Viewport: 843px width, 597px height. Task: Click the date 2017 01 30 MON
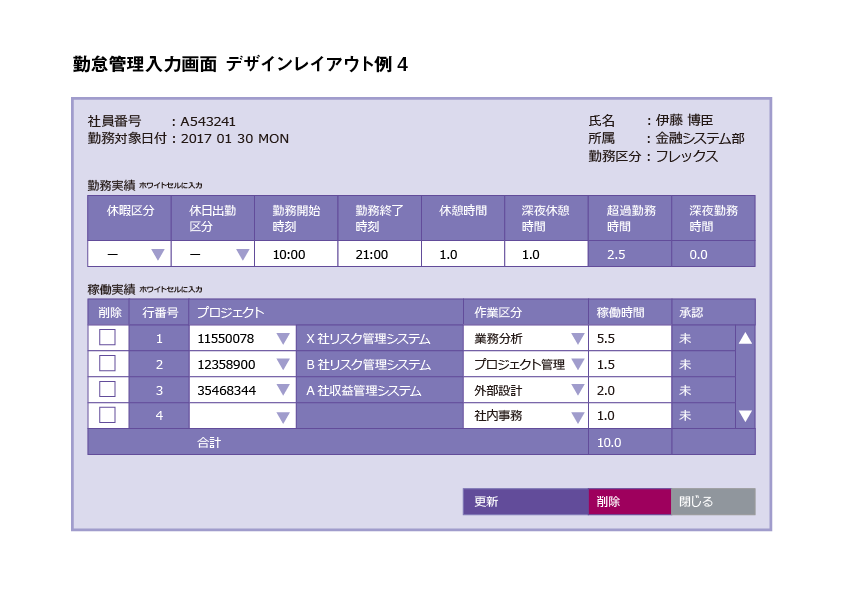tap(234, 139)
